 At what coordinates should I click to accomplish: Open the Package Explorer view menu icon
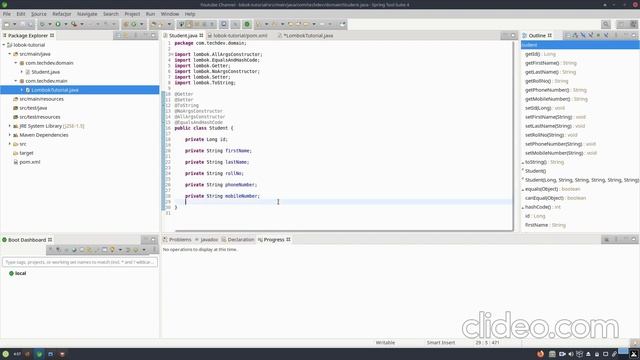point(136,36)
